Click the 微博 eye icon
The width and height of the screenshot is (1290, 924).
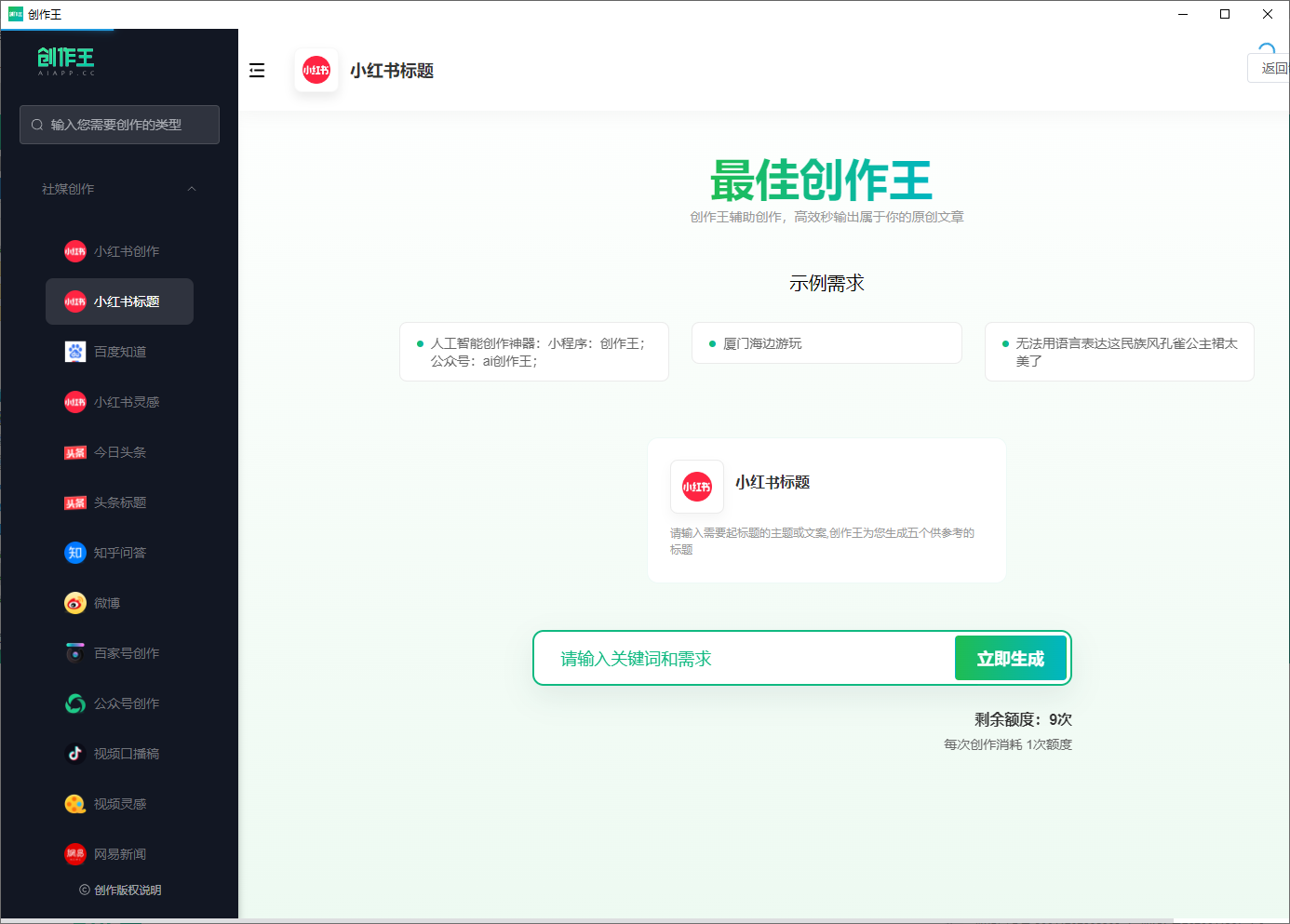(x=75, y=603)
